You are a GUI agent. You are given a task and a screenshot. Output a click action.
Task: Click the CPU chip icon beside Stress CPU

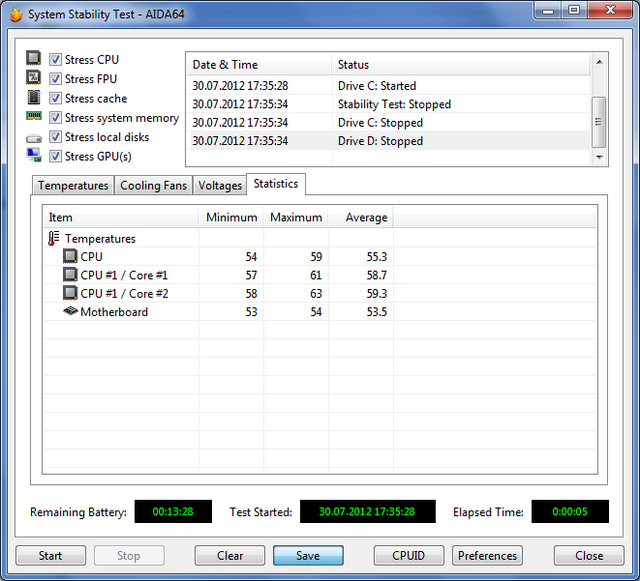tap(34, 59)
